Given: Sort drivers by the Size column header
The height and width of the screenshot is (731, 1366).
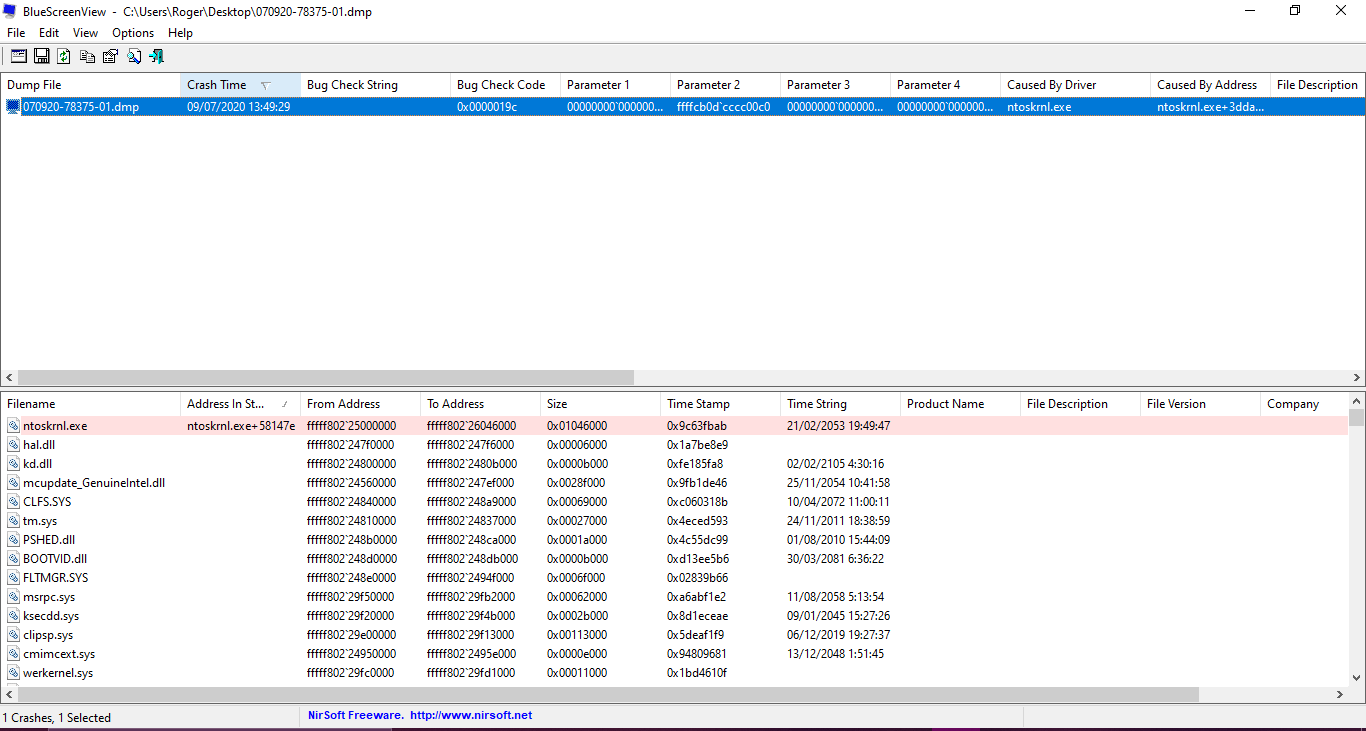Looking at the screenshot, I should click(x=600, y=404).
